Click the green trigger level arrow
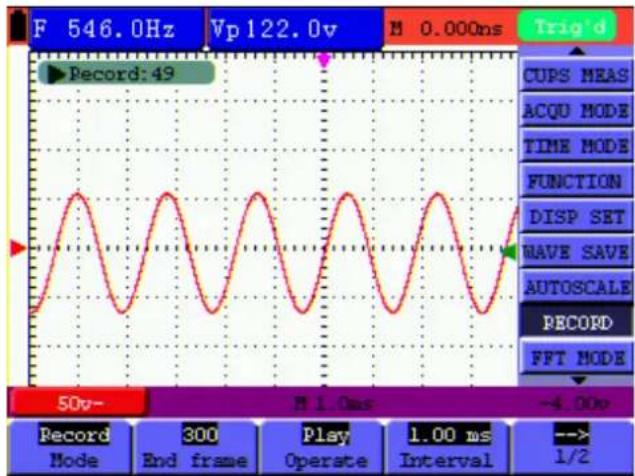The width and height of the screenshot is (635, 476). (509, 252)
